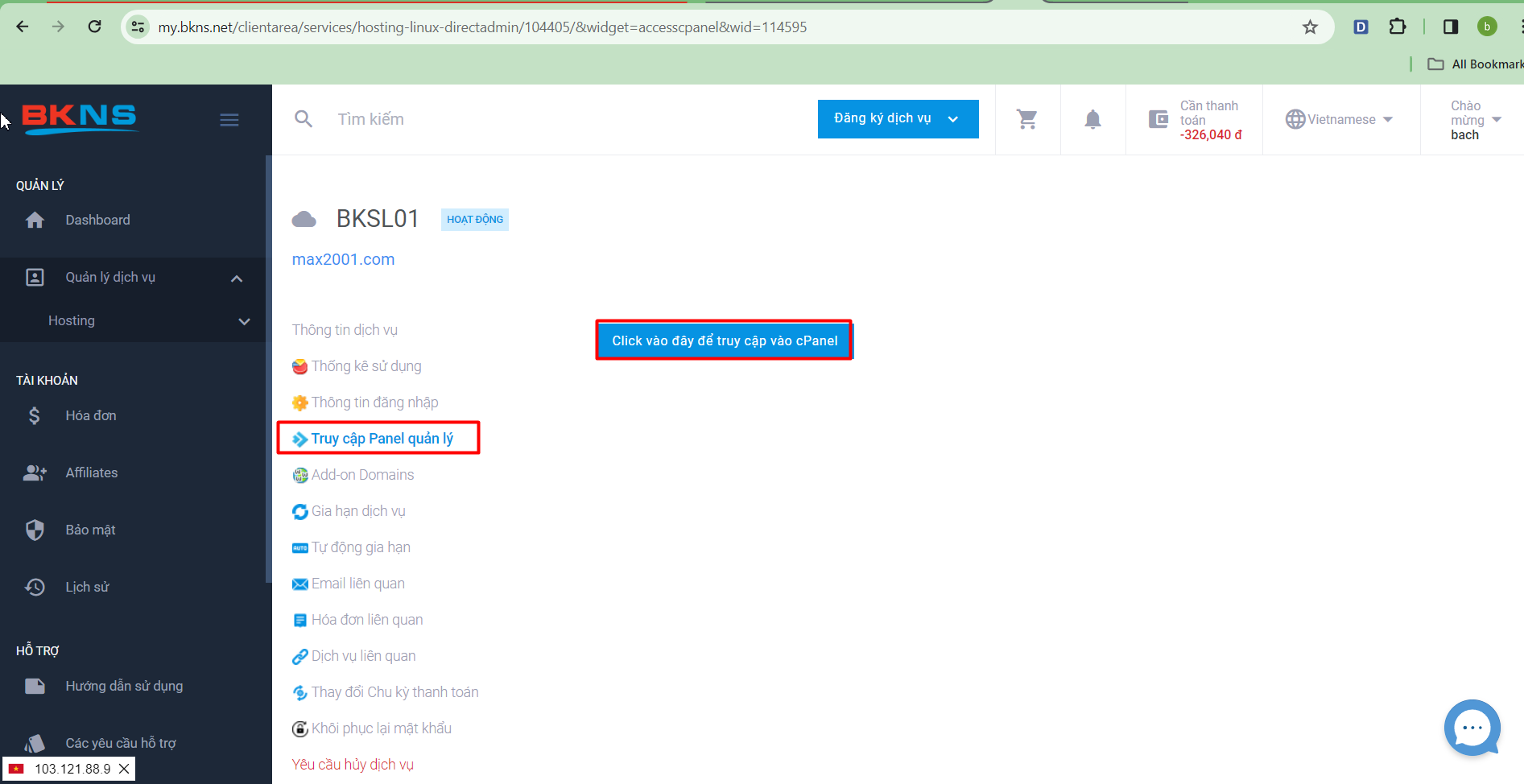Open Email liên quan
This screenshot has width=1524, height=784.
click(x=349, y=584)
